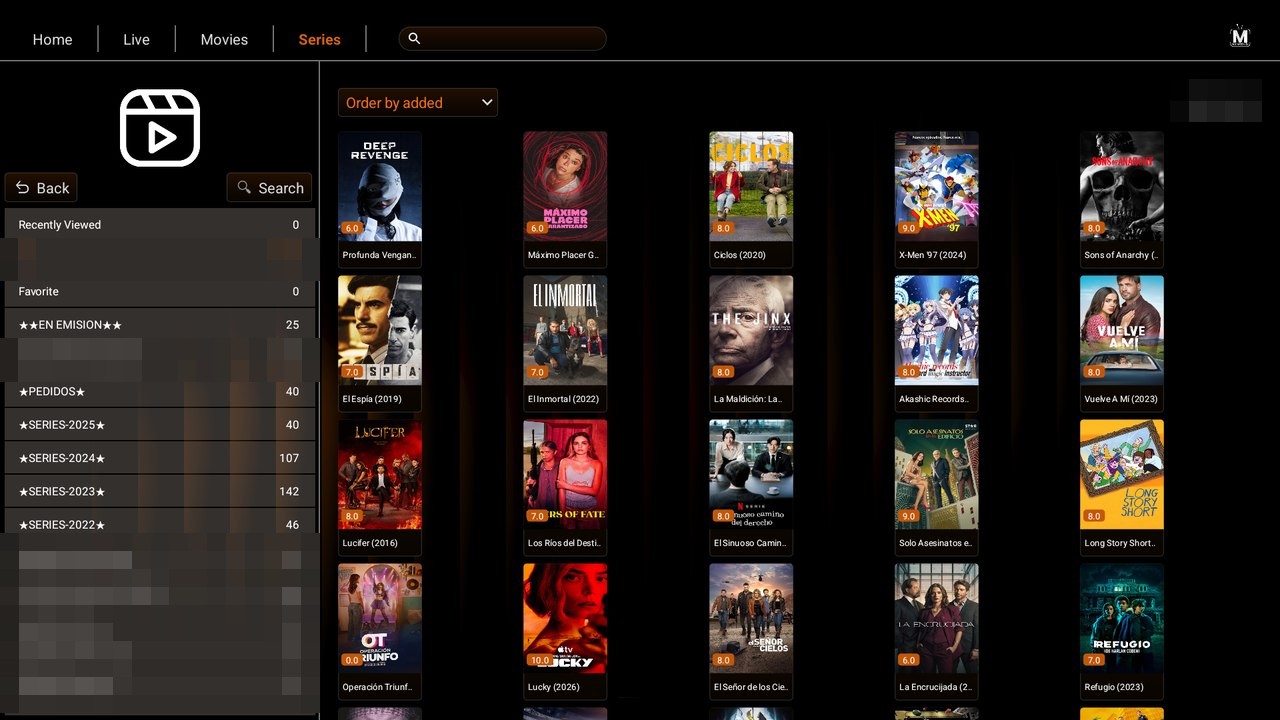Click the 10.0 rating badge on Lucky
Screen dimensions: 1280x720
click(539, 660)
